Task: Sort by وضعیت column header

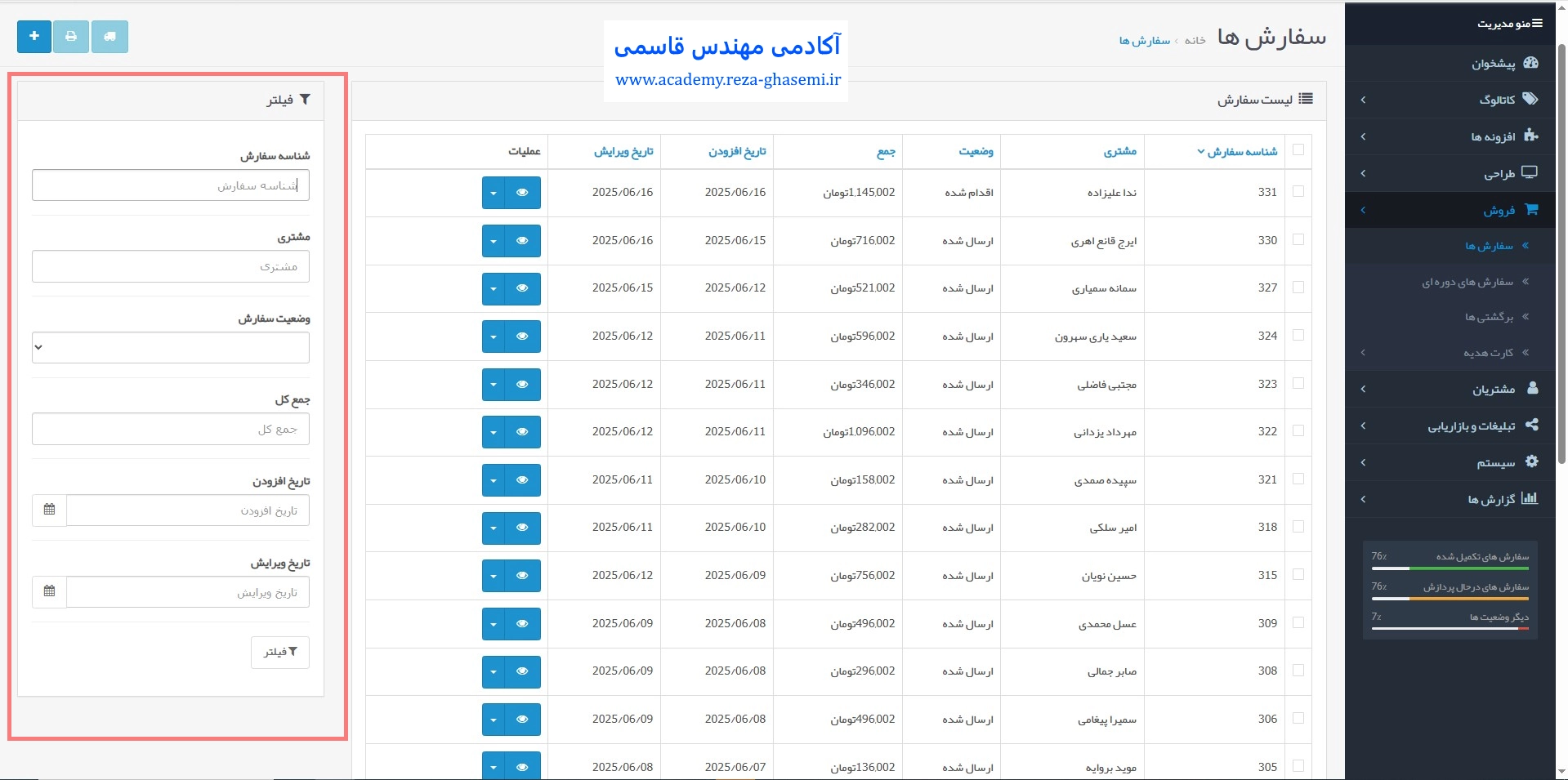Action: click(x=976, y=152)
